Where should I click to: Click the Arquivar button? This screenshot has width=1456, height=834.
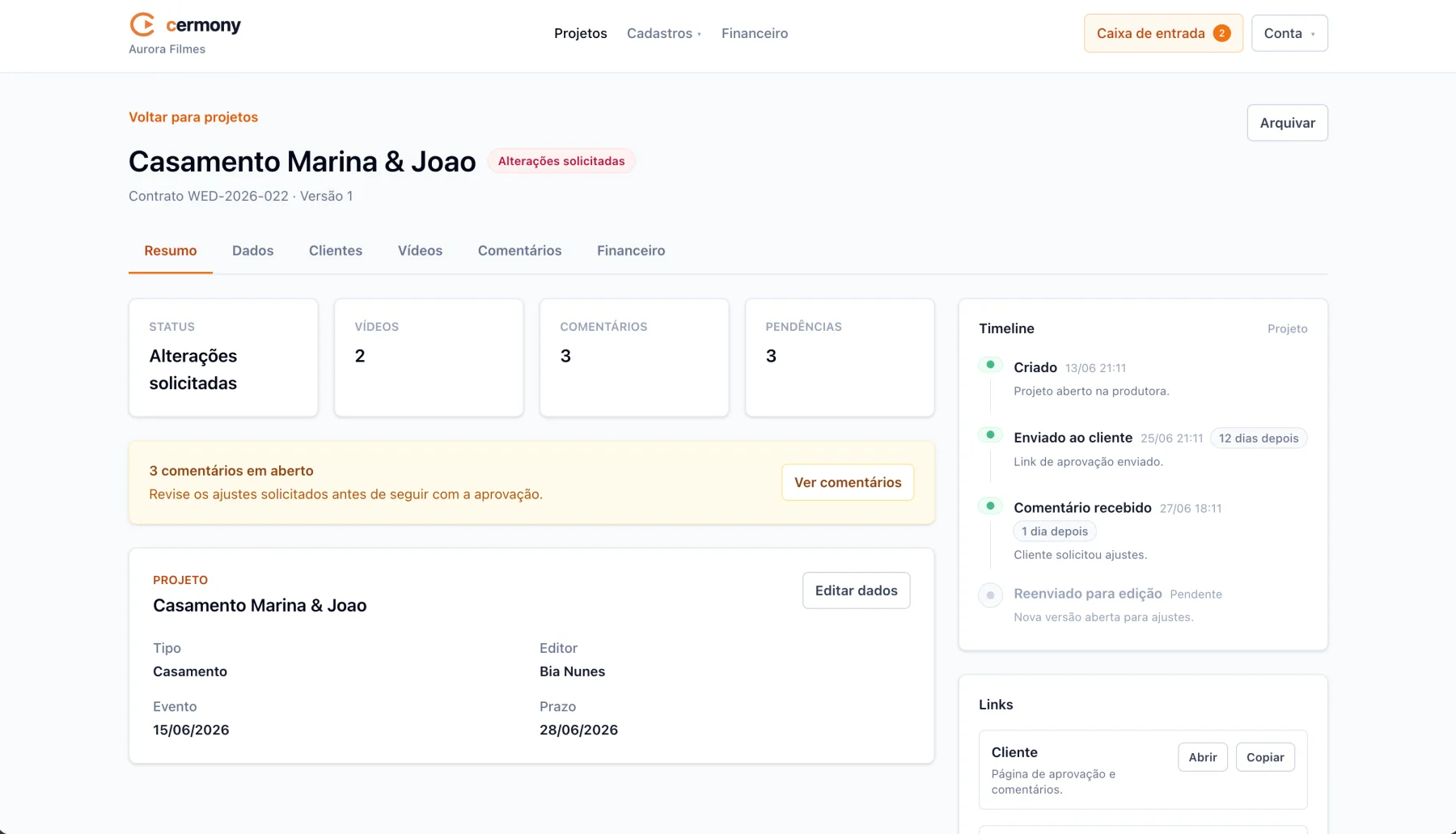pyautogui.click(x=1287, y=123)
